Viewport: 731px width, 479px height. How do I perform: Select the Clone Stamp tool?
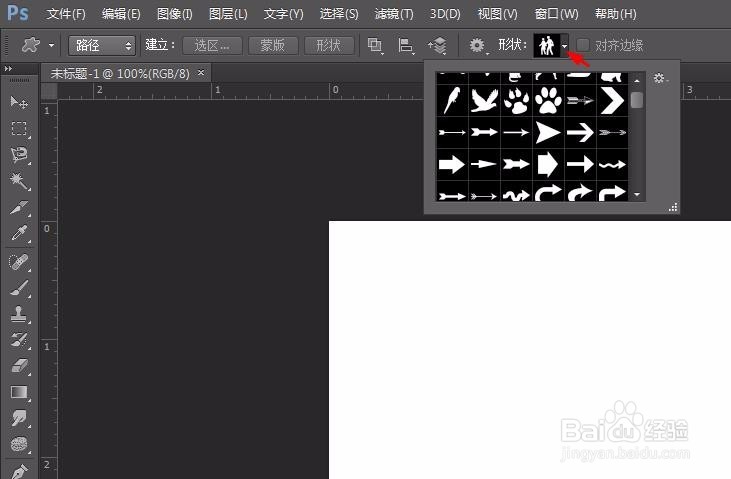tap(19, 314)
